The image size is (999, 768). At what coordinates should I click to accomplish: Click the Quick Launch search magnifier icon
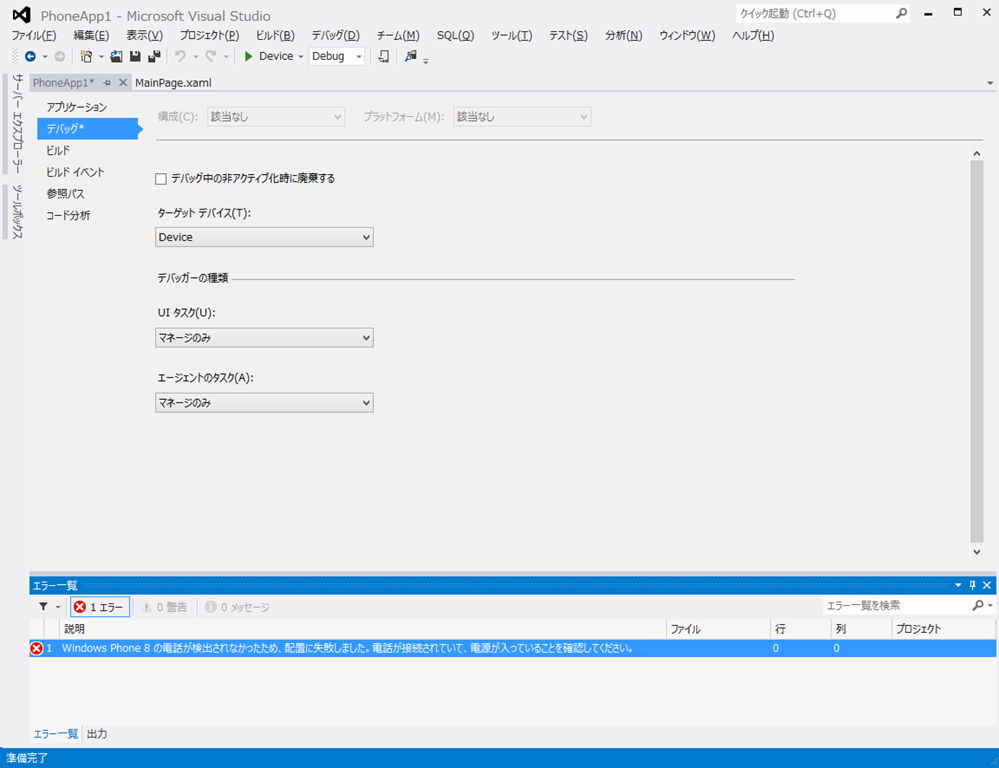(901, 13)
